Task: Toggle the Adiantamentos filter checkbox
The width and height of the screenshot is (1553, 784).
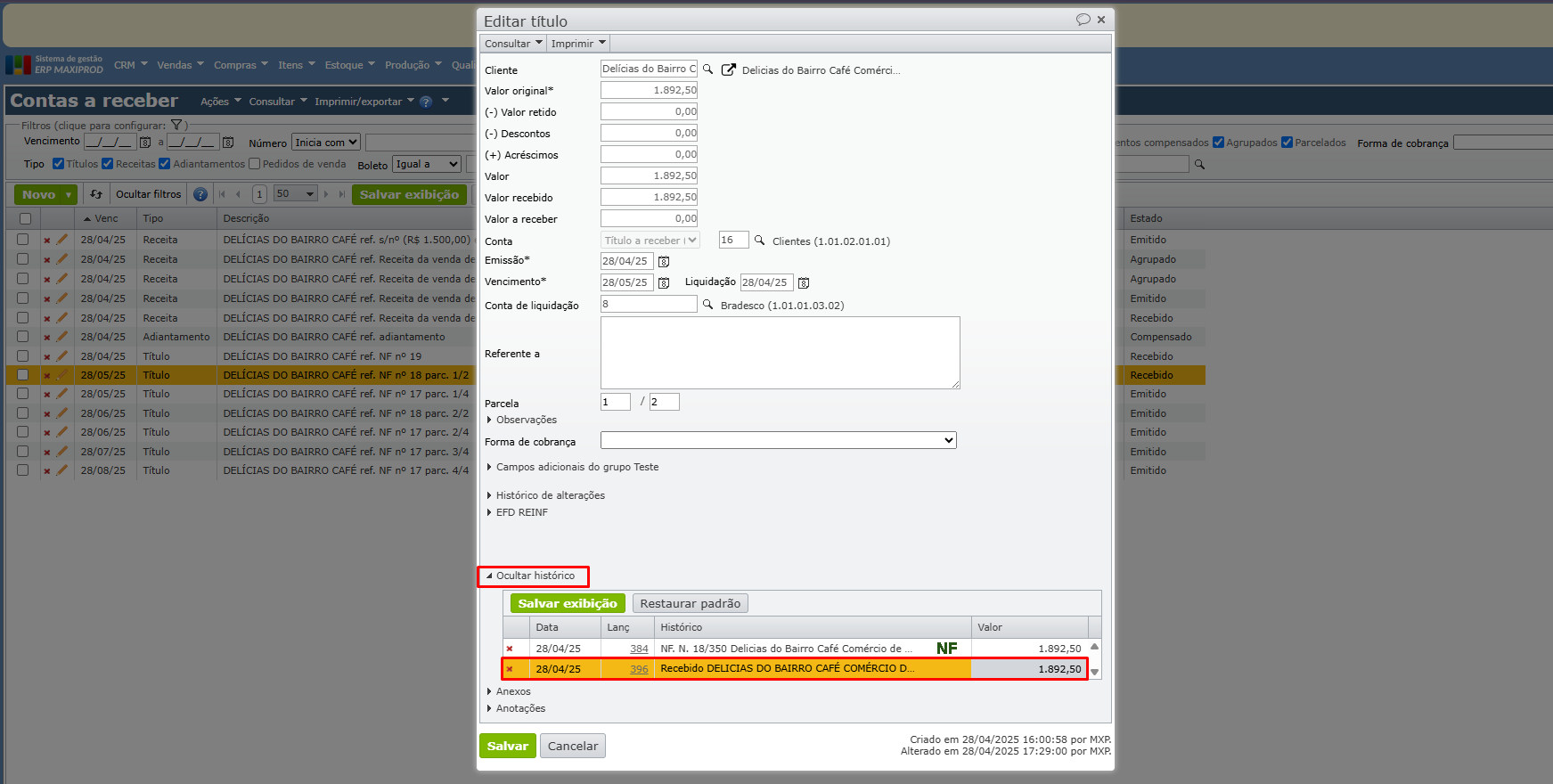Action: click(x=164, y=164)
